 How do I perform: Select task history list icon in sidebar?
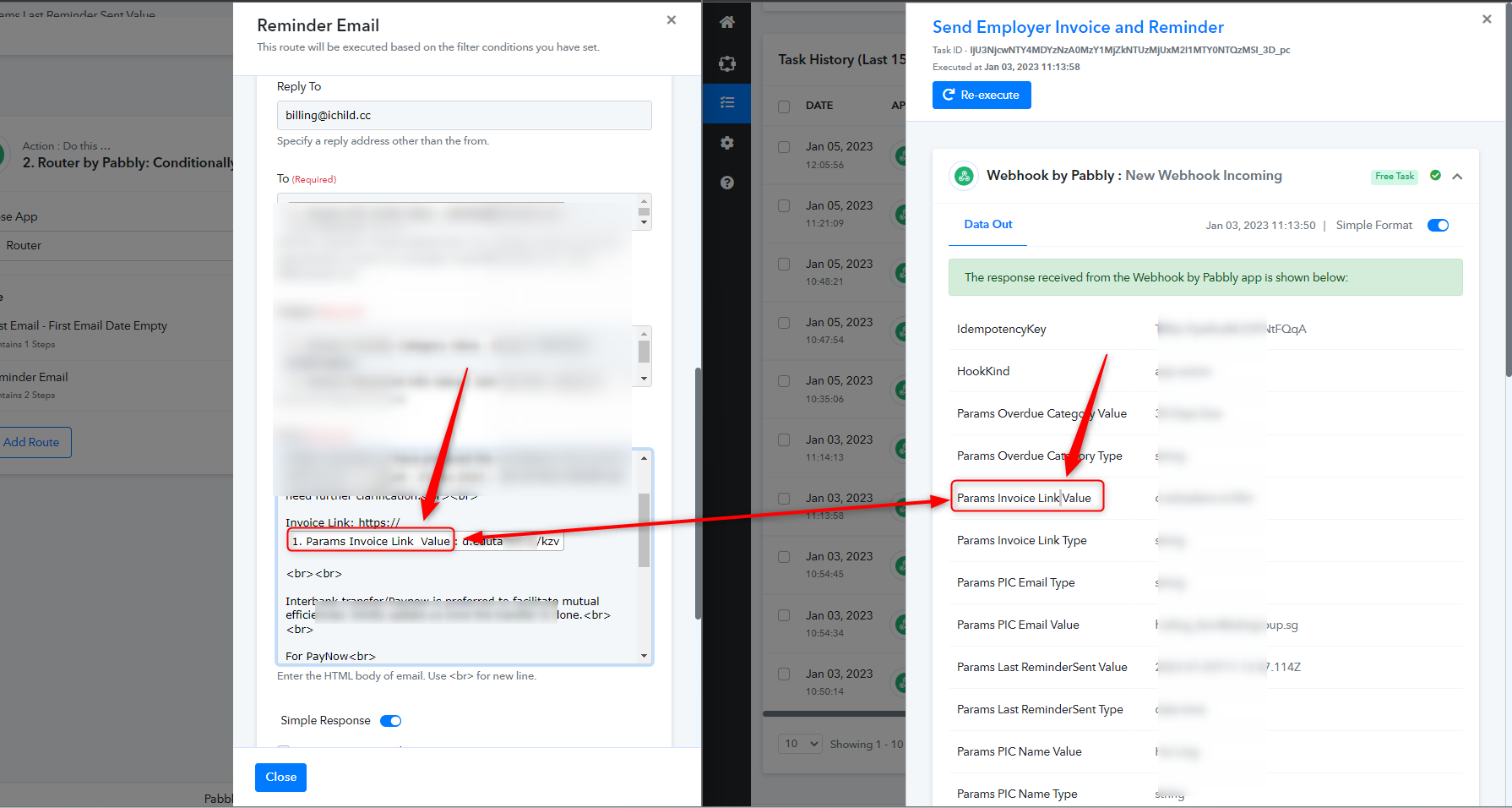point(726,102)
